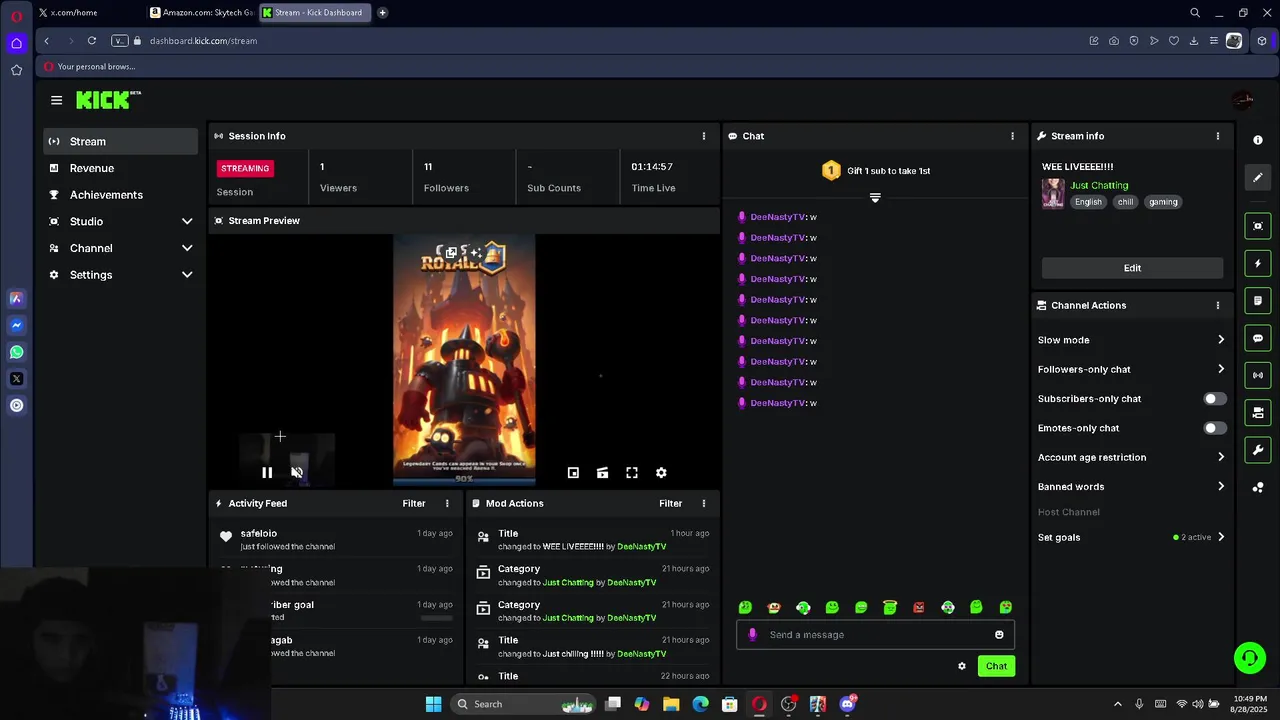Open Set goals with 2 active
Screen dimensions: 1280x720
pyautogui.click(x=1131, y=537)
